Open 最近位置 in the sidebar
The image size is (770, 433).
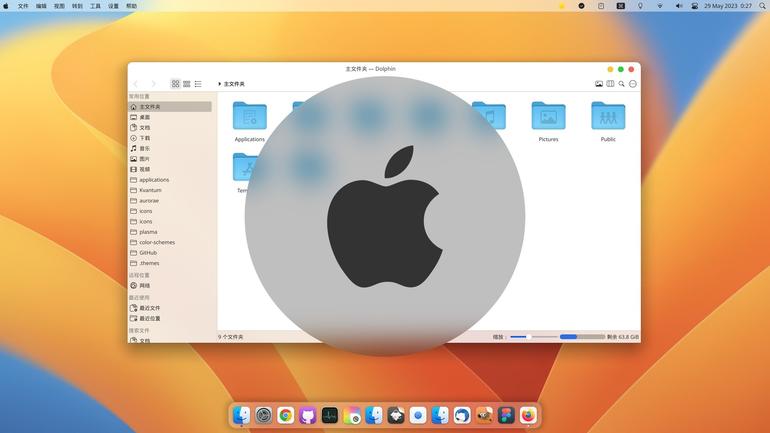[x=170, y=319]
